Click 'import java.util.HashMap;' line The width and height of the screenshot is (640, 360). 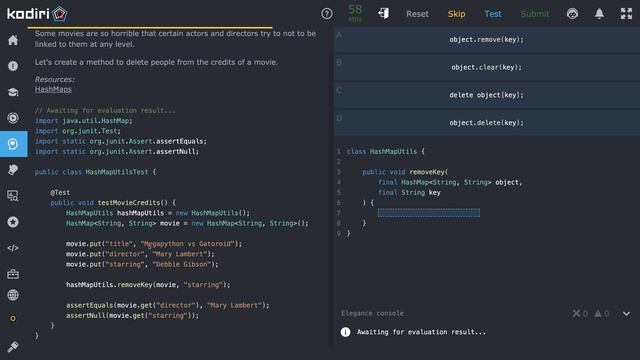click(84, 121)
